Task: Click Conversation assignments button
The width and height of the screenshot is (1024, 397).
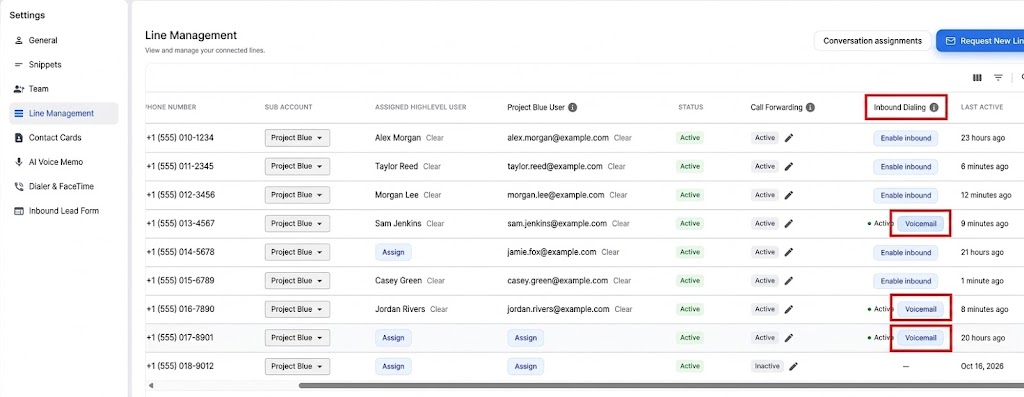Action: coord(872,40)
